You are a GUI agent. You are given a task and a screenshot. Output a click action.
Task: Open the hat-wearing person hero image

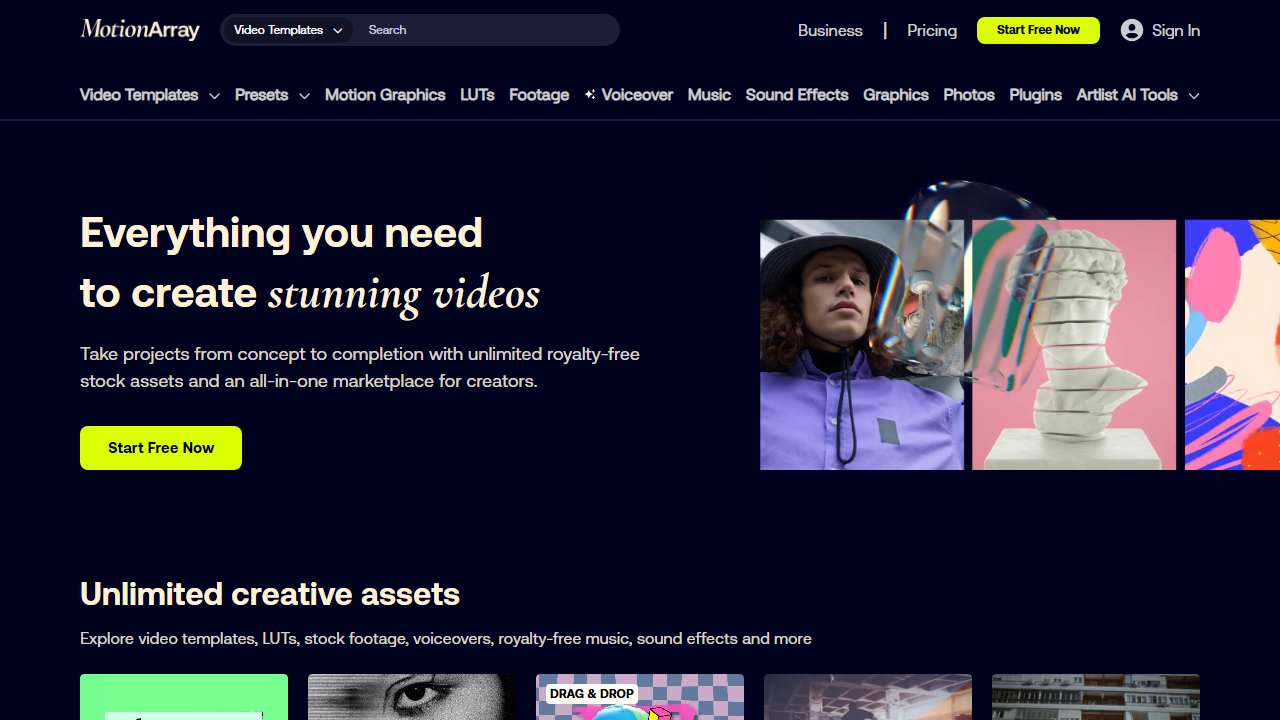coord(862,345)
